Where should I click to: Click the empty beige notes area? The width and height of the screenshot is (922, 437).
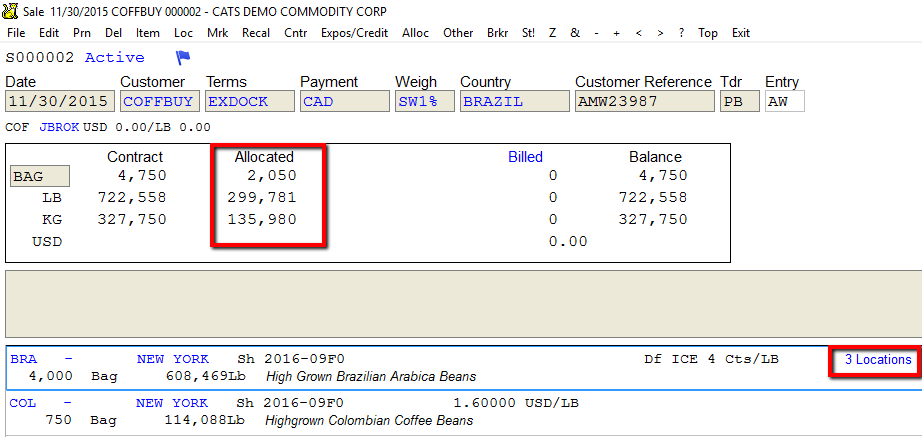[x=463, y=303]
